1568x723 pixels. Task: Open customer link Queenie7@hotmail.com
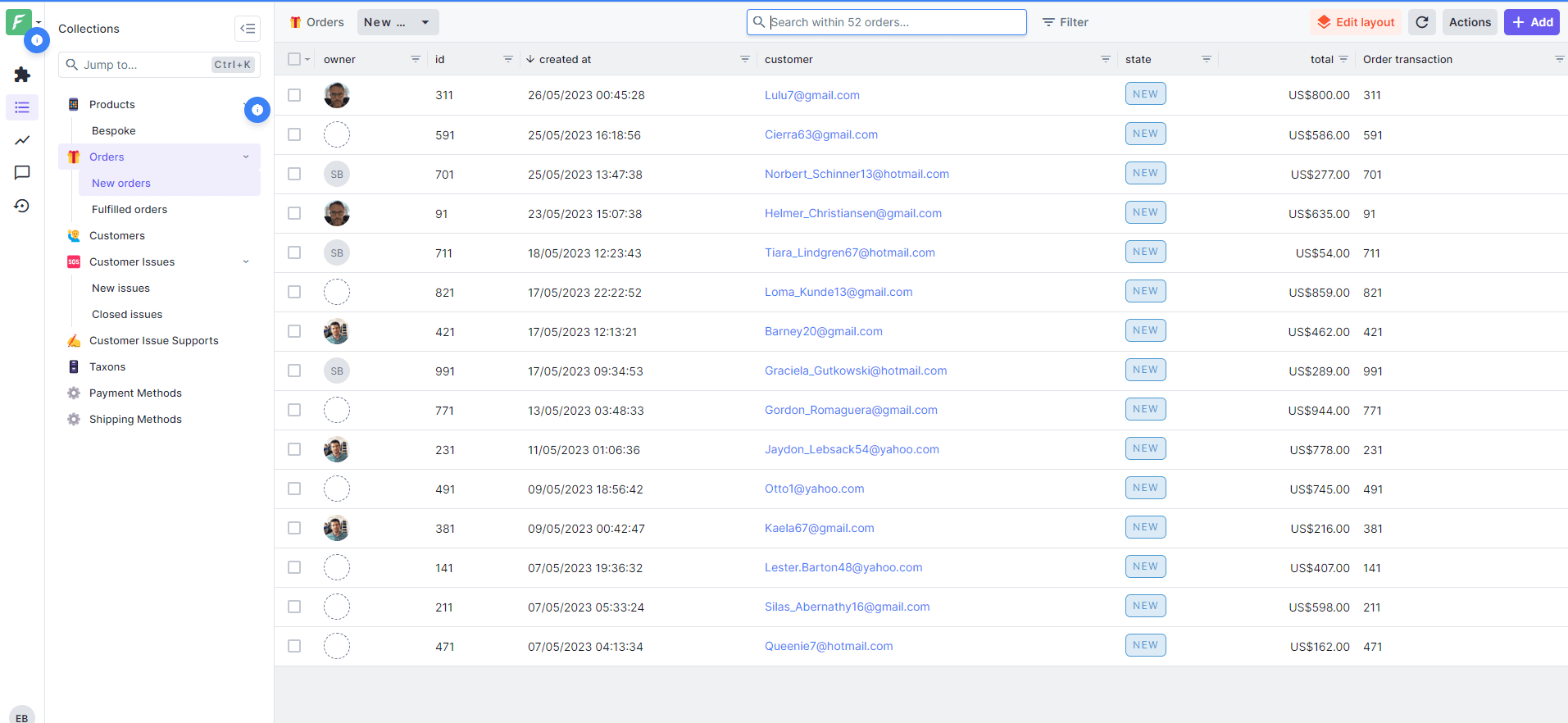(829, 646)
